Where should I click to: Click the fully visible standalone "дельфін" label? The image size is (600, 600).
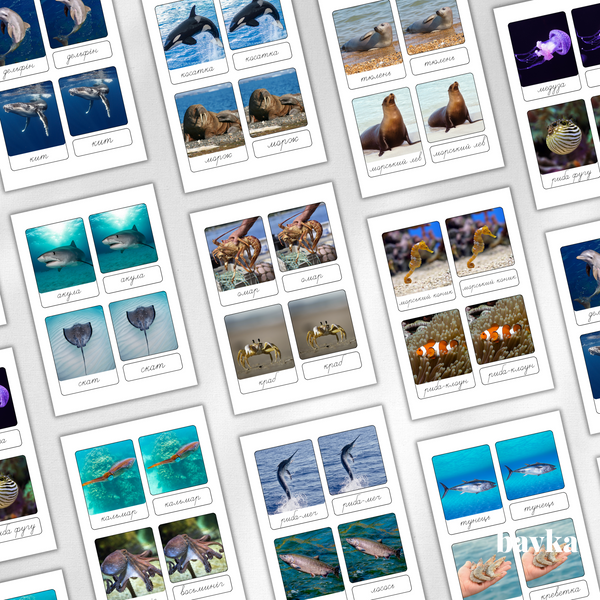click(x=83, y=55)
